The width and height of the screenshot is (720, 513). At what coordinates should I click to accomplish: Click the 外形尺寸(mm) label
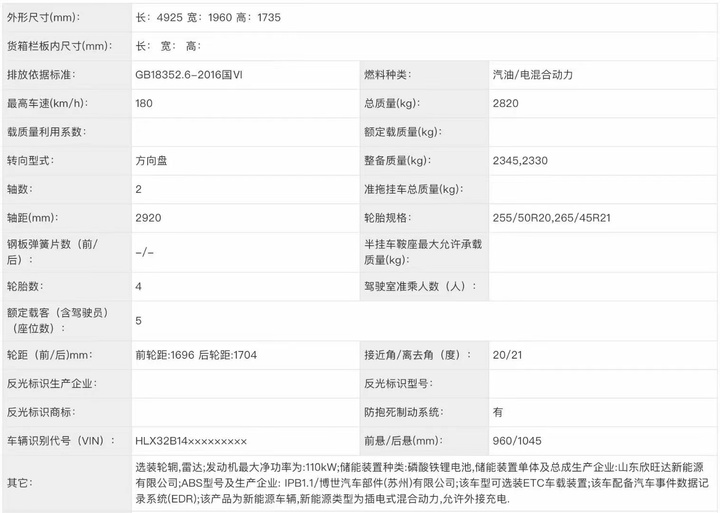[x=43, y=17]
